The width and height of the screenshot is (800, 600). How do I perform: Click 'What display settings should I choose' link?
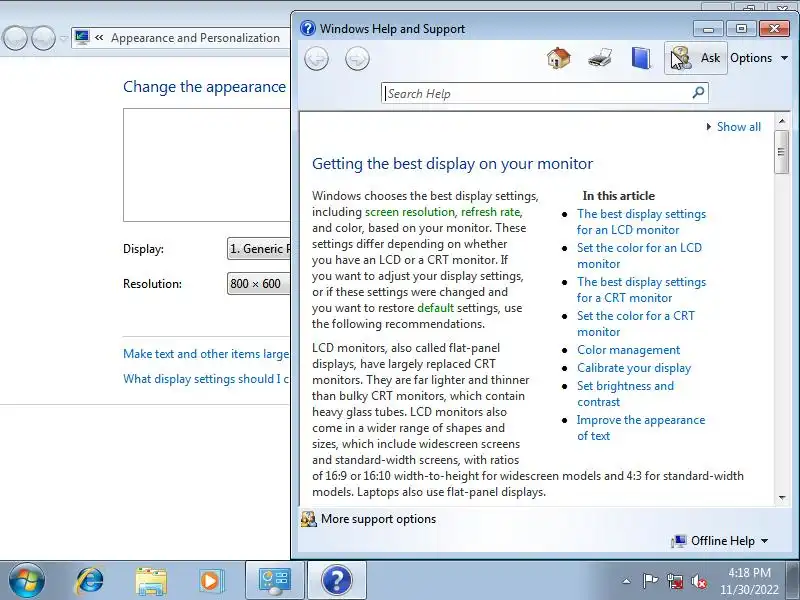tap(206, 379)
